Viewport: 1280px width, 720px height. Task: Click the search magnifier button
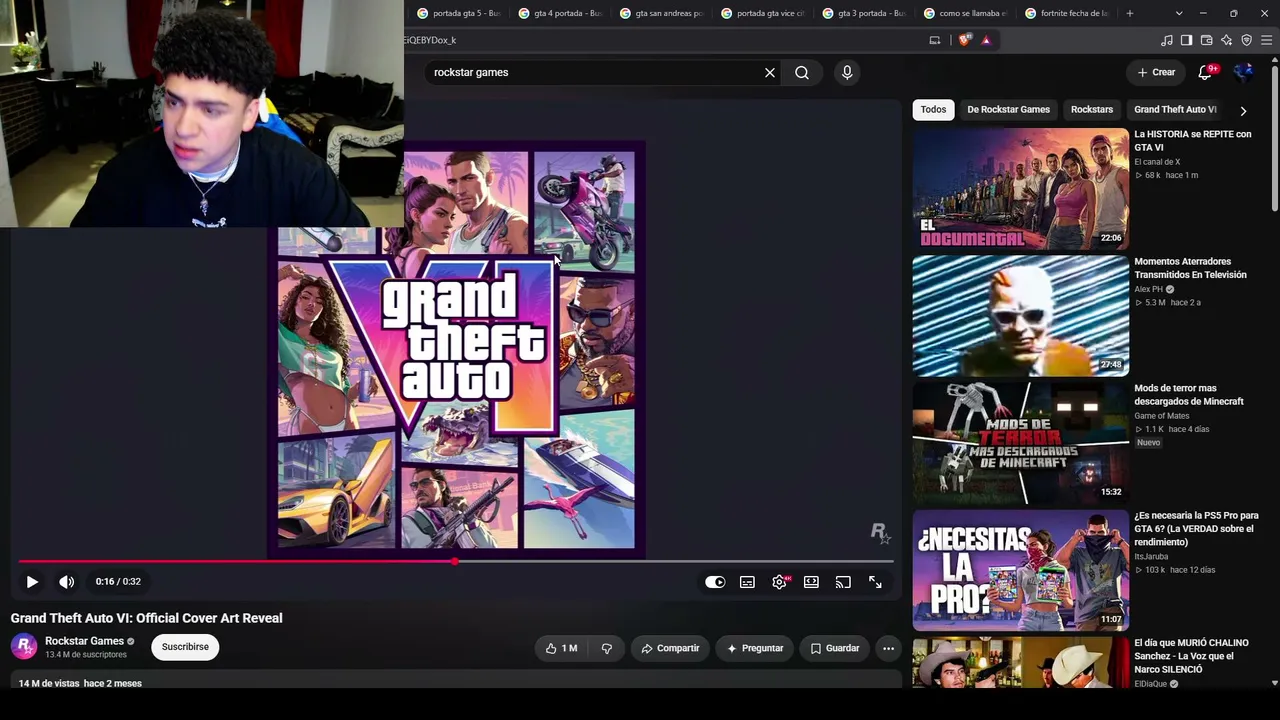(802, 72)
